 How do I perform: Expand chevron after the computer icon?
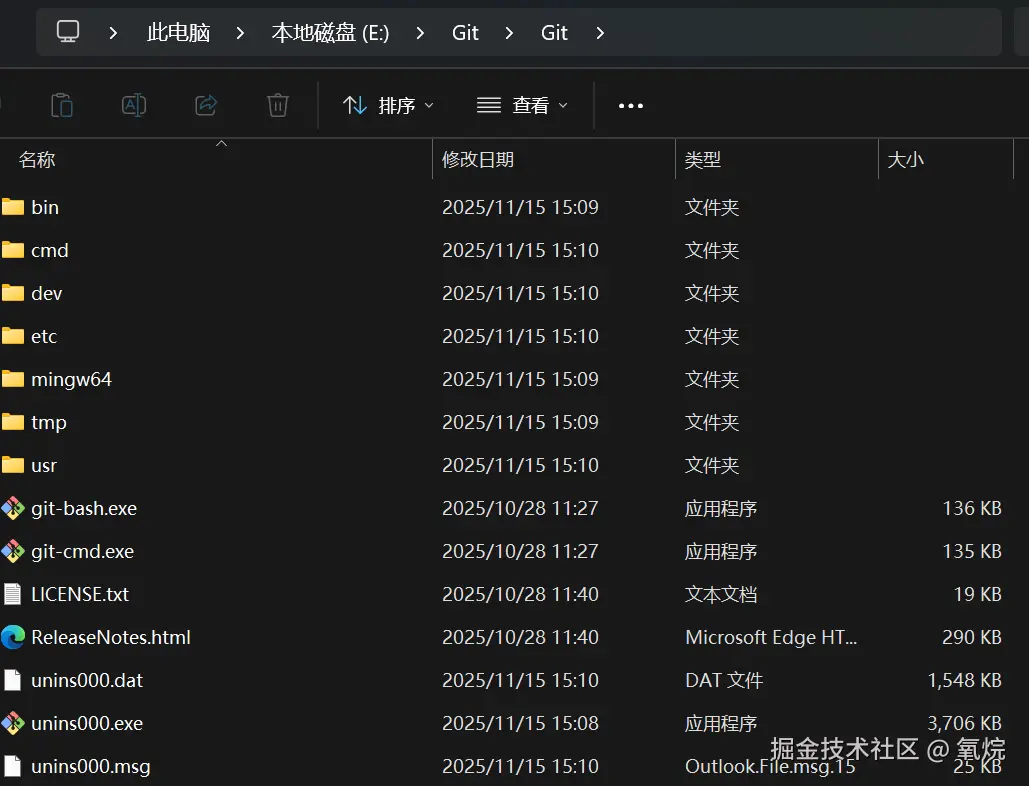coord(113,33)
